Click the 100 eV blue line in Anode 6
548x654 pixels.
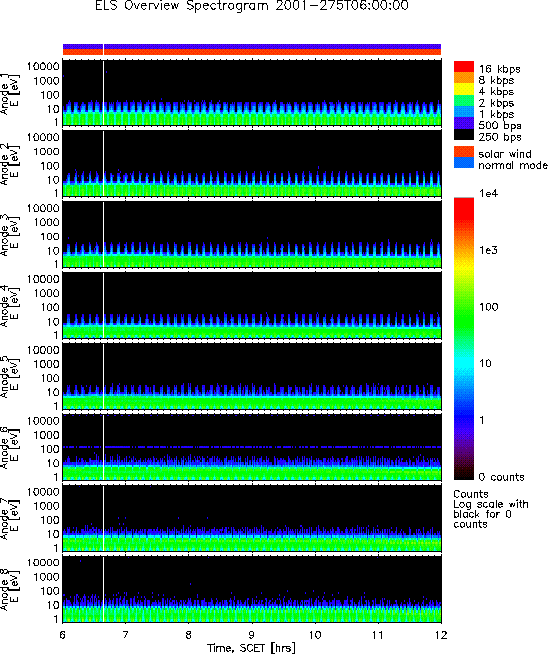(x=252, y=447)
